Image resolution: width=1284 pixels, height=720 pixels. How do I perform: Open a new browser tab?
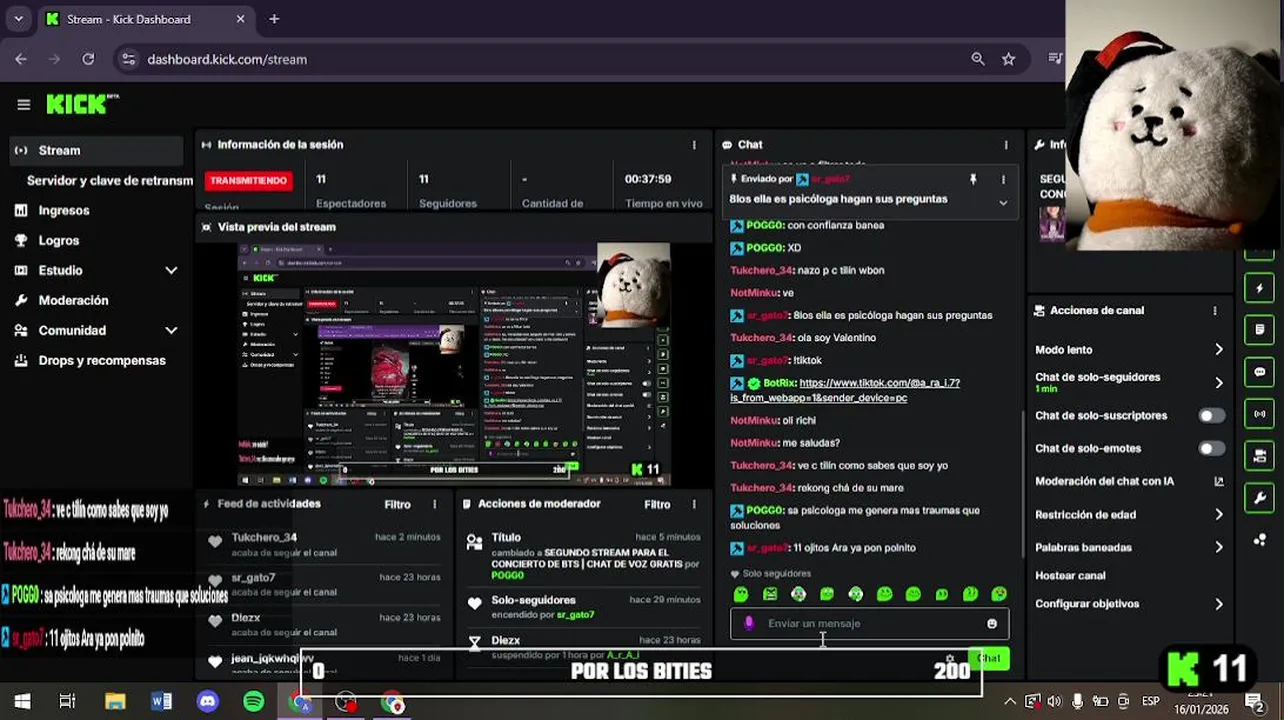coord(274,19)
